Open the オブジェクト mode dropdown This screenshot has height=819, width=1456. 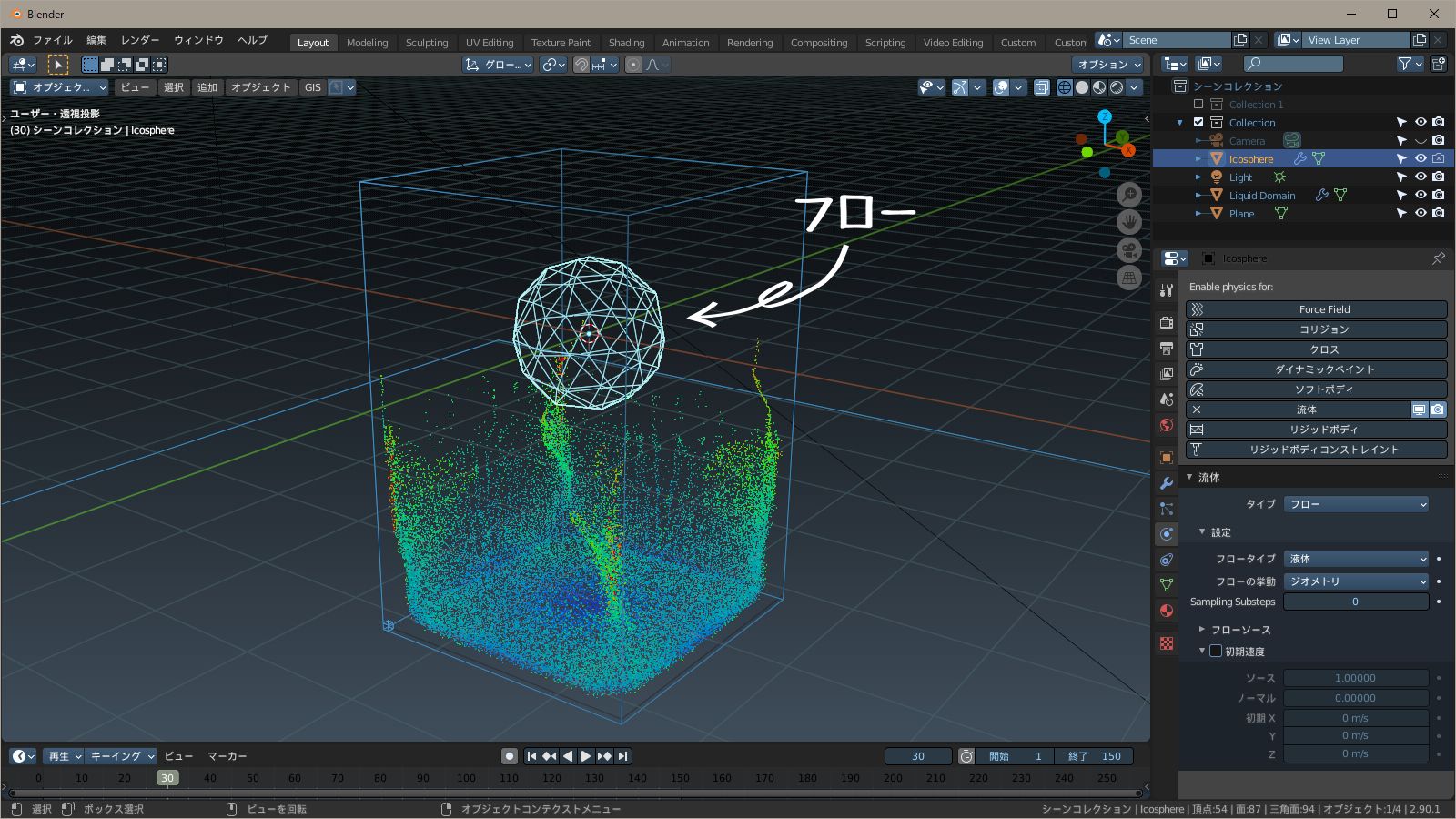pos(59,87)
